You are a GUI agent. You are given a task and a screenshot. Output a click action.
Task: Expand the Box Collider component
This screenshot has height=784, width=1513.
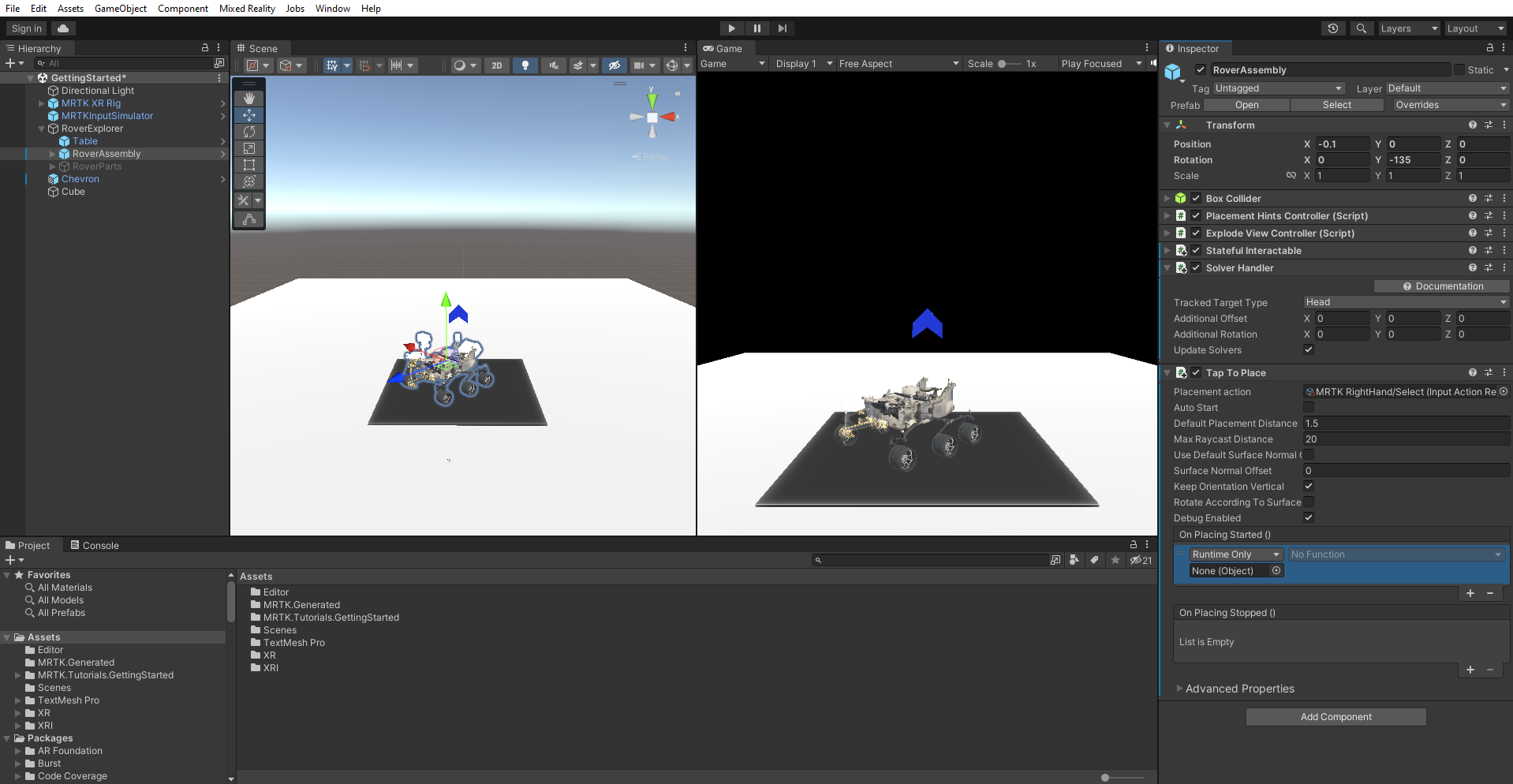pos(1167,199)
